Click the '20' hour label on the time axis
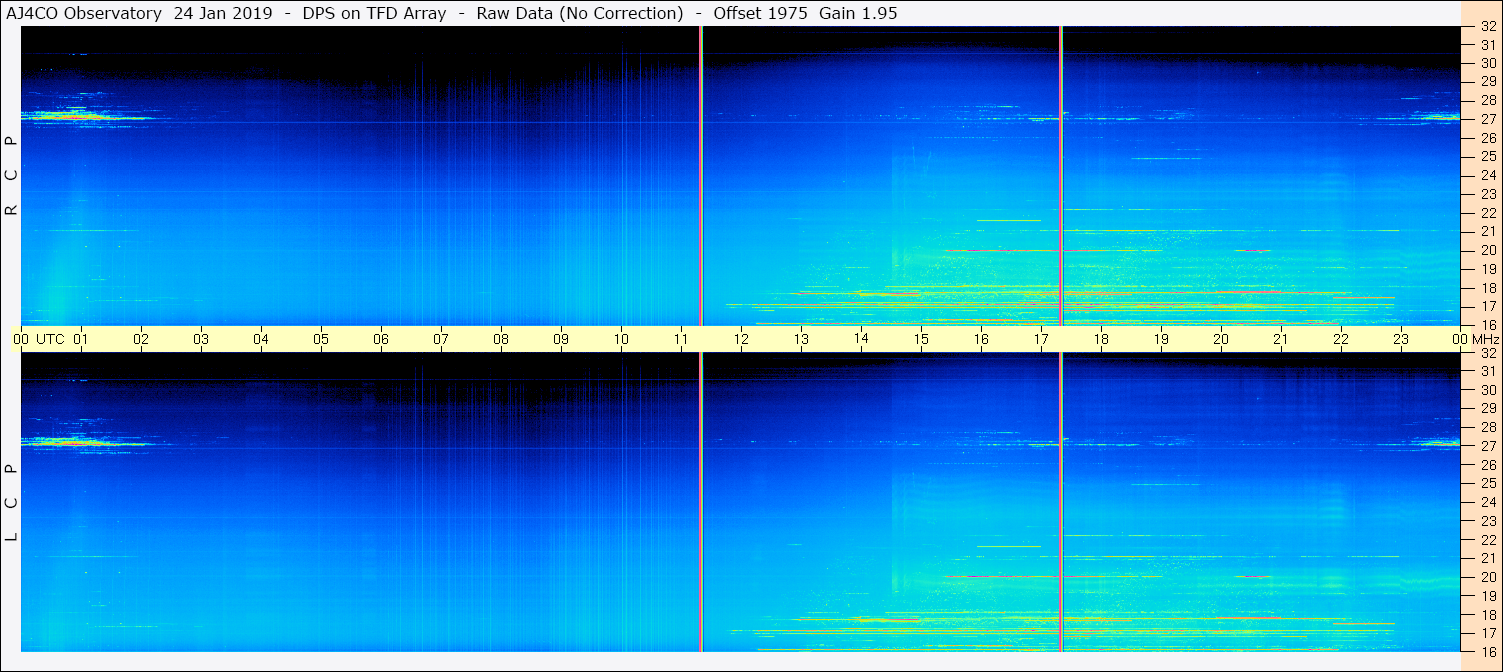Viewport: 1503px width, 672px height. [x=1221, y=339]
